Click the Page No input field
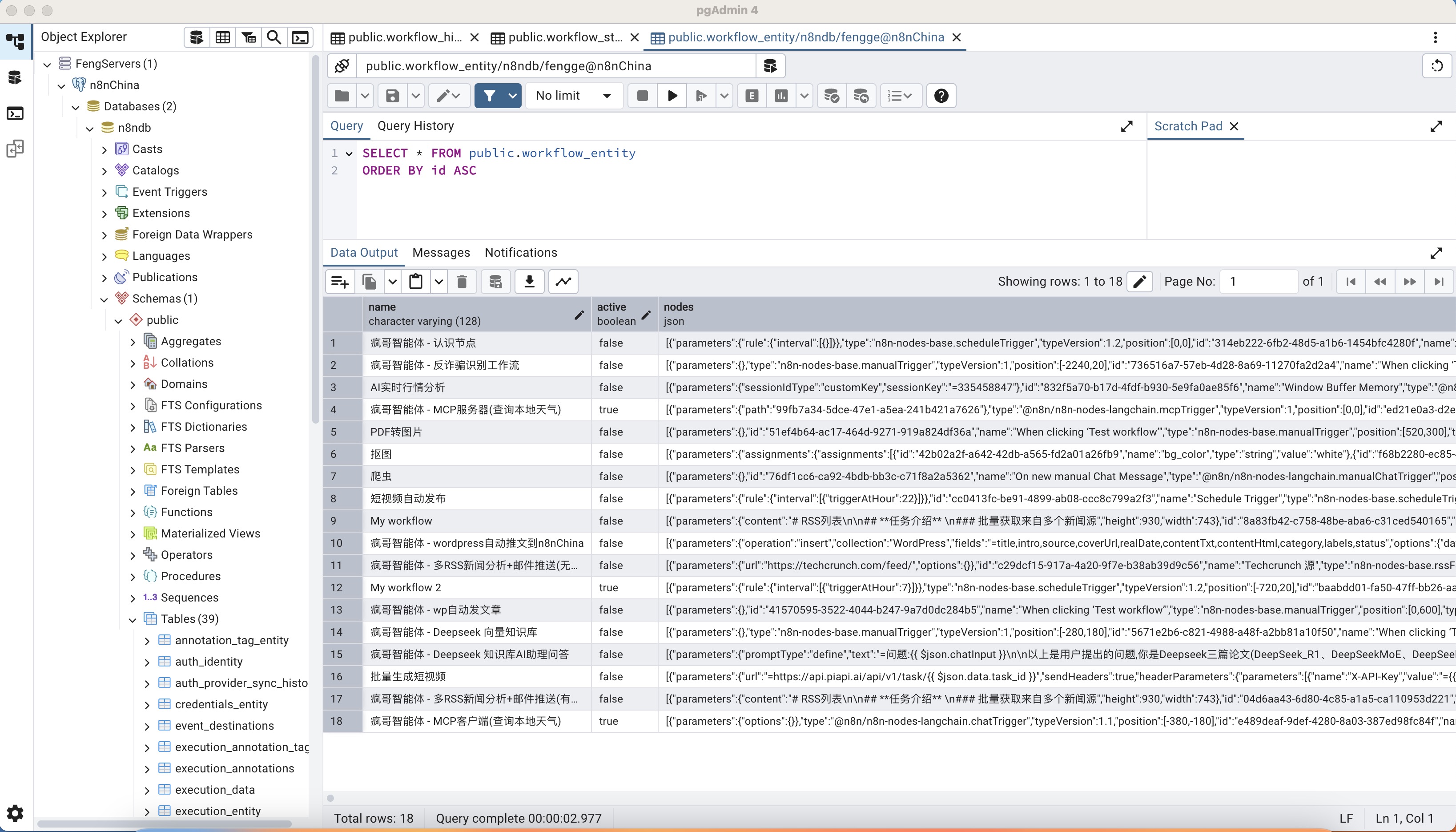 (1259, 282)
